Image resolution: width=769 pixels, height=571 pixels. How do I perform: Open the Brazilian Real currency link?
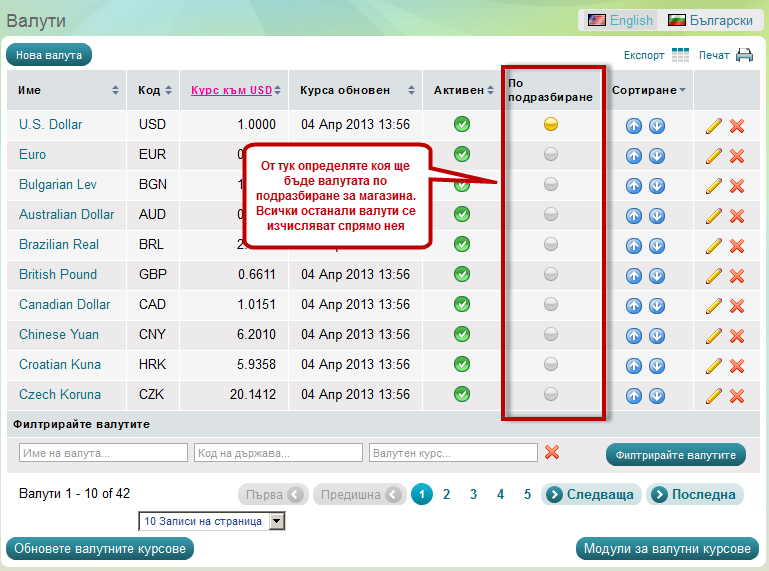(59, 244)
